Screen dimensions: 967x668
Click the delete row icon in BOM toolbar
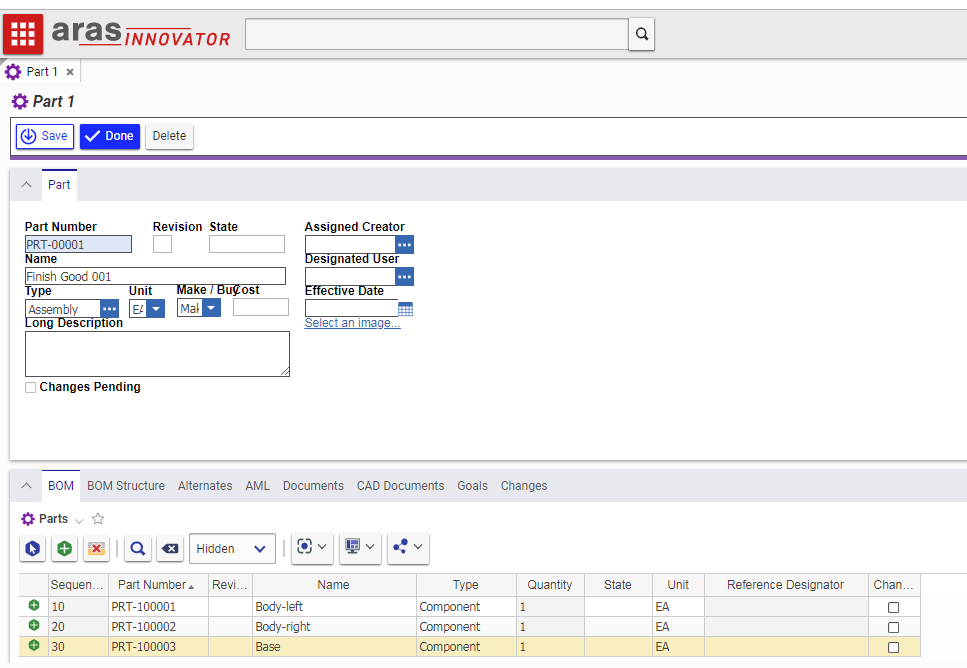pyautogui.click(x=96, y=548)
